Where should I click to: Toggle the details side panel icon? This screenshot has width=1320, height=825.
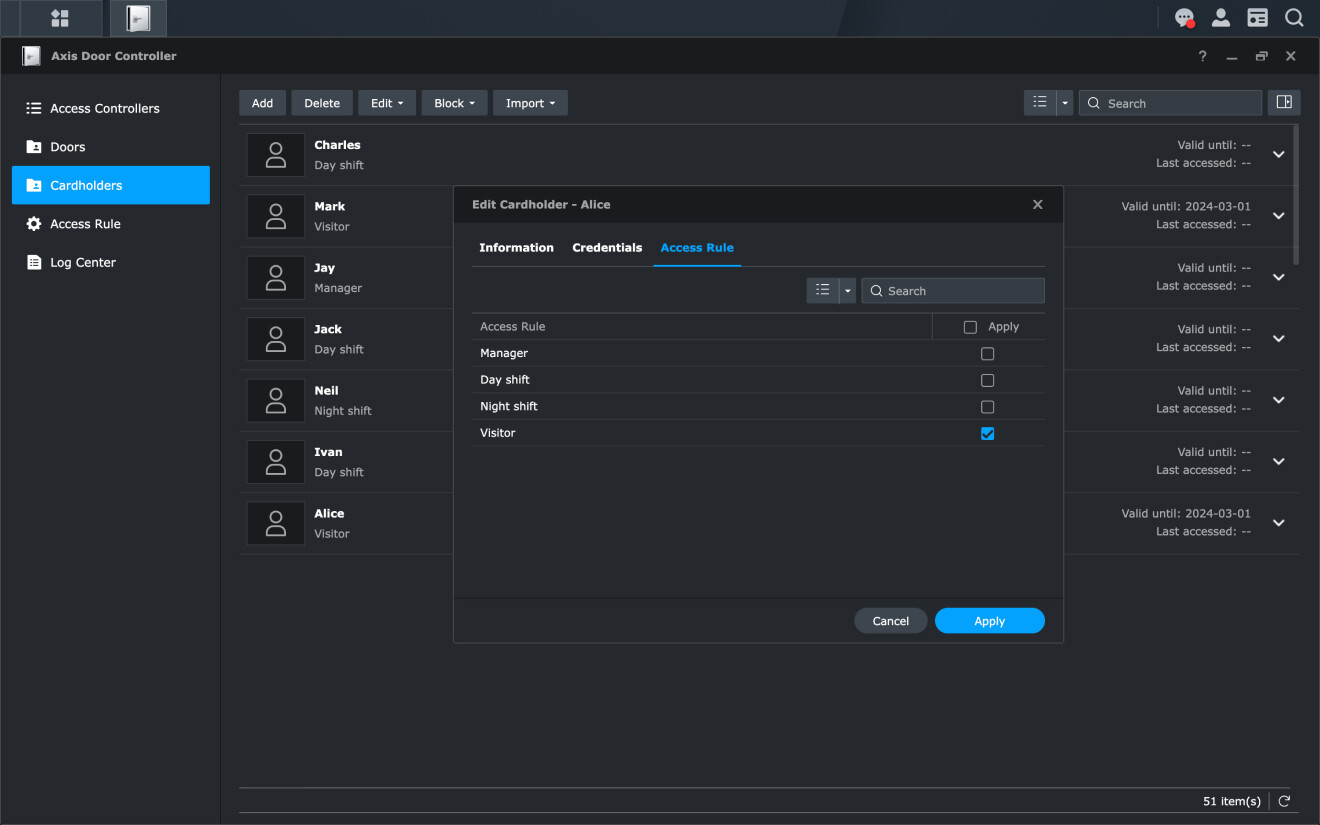(1284, 103)
